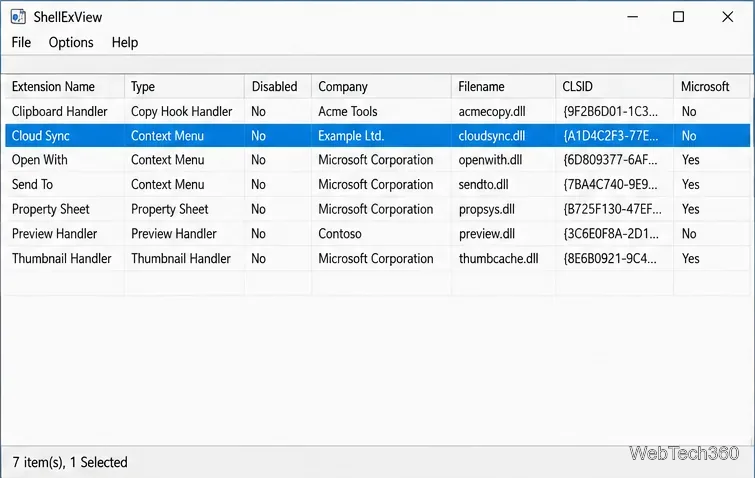Click Microsoft Corporation in thumbcache.dll row
This screenshot has width=755, height=478.
(x=376, y=258)
